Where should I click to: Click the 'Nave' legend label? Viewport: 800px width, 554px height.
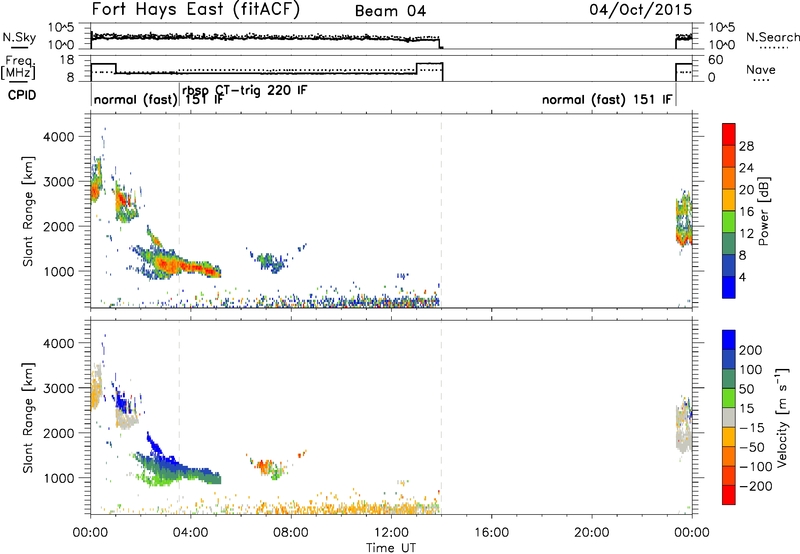(761, 70)
